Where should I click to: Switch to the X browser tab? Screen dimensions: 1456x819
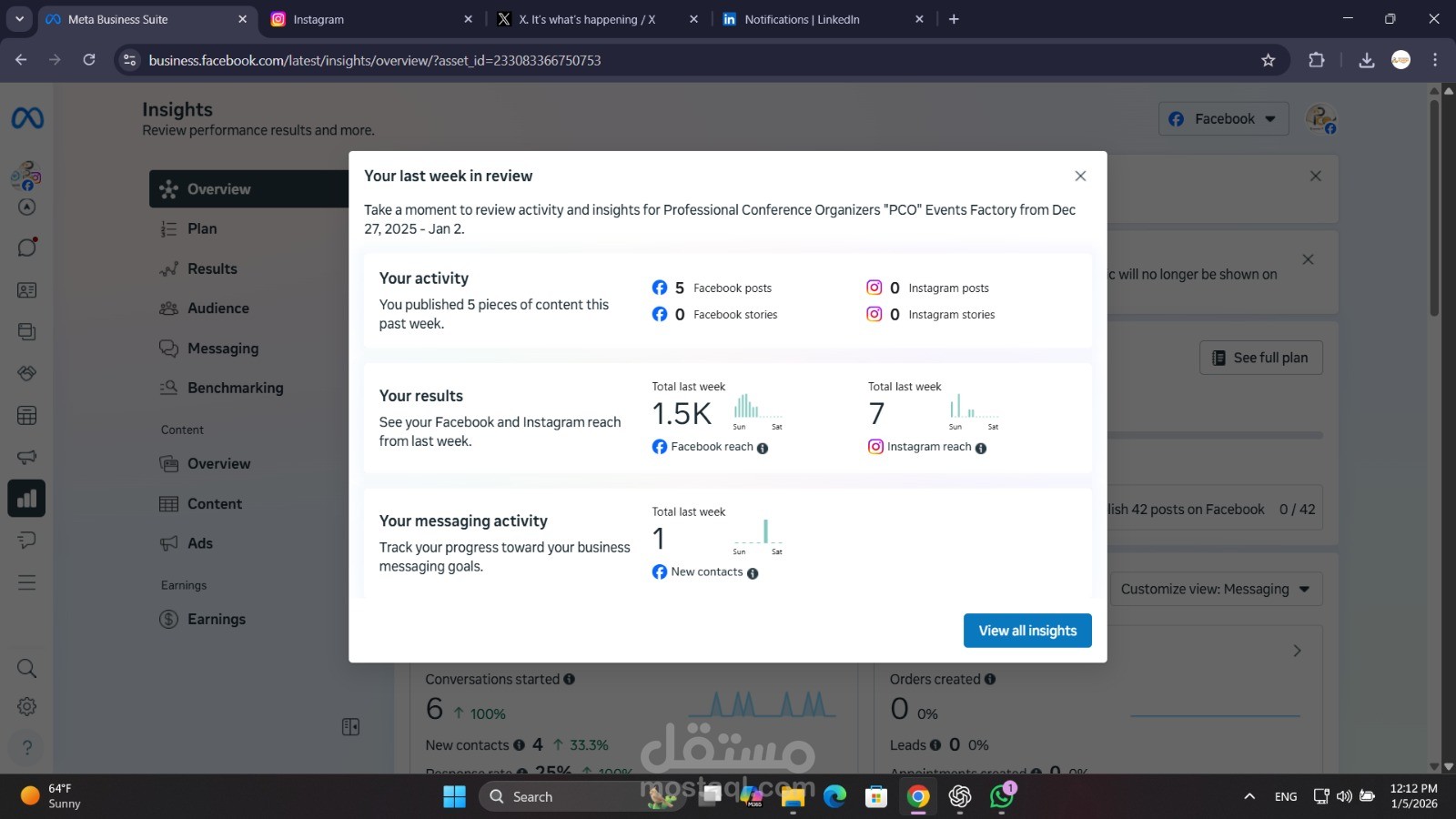click(x=597, y=19)
